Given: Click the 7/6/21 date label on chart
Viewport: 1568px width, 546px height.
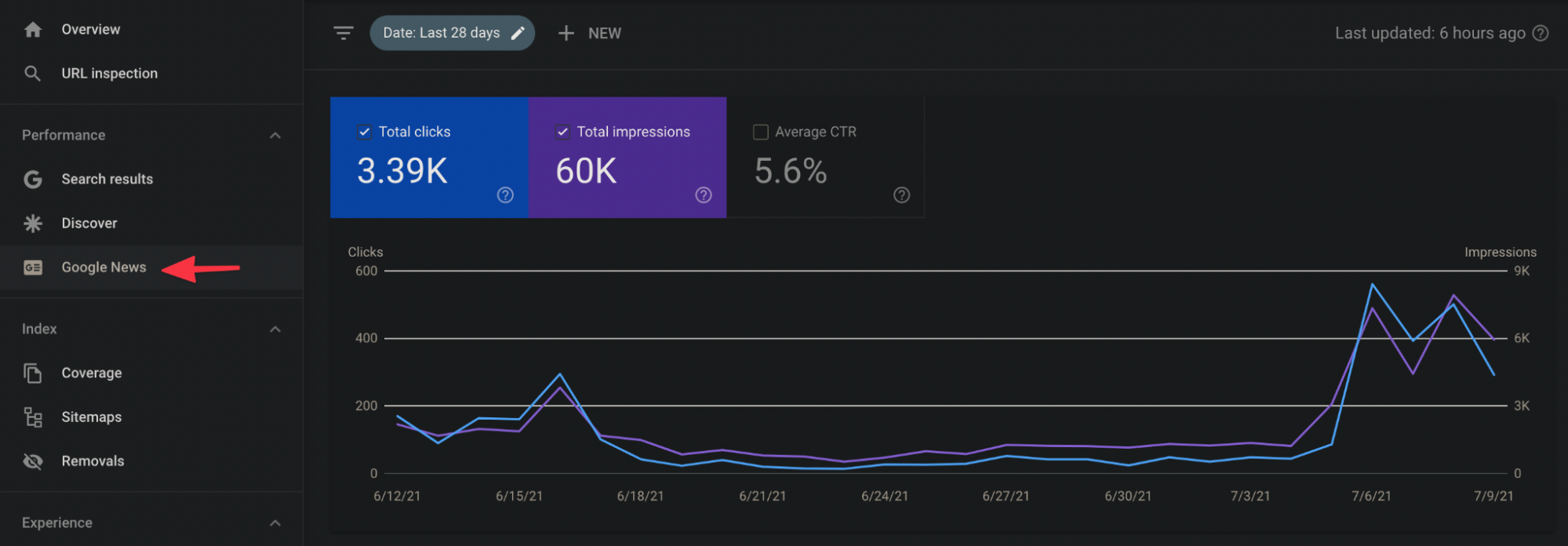Looking at the screenshot, I should 1371,497.
